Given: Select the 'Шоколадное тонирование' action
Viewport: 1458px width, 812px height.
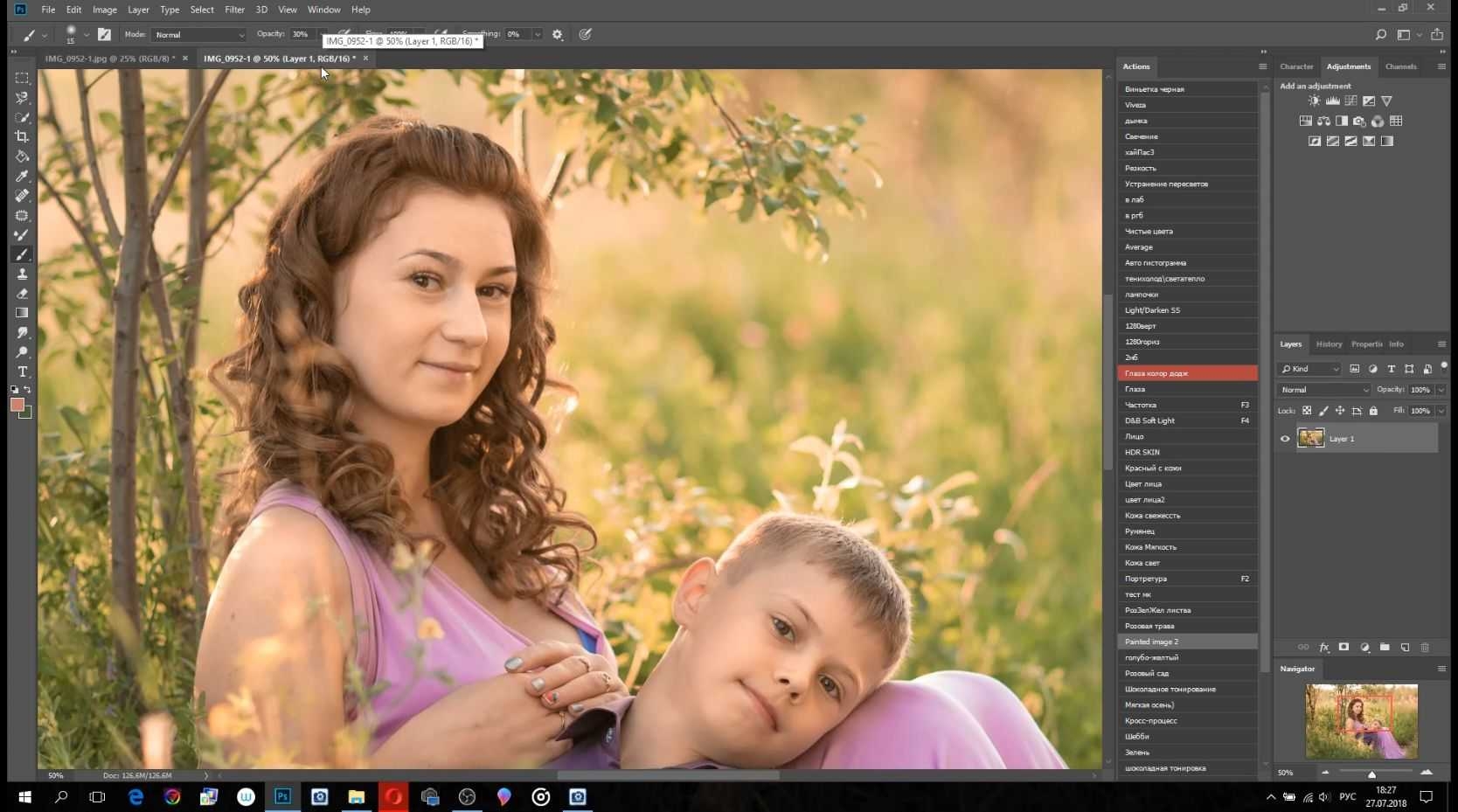Looking at the screenshot, I should pyautogui.click(x=1187, y=689).
